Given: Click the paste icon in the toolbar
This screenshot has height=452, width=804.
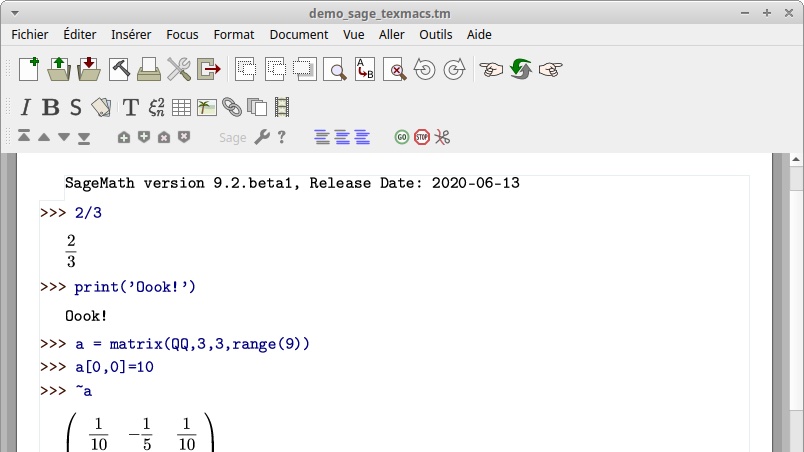Looking at the screenshot, I should 305,69.
